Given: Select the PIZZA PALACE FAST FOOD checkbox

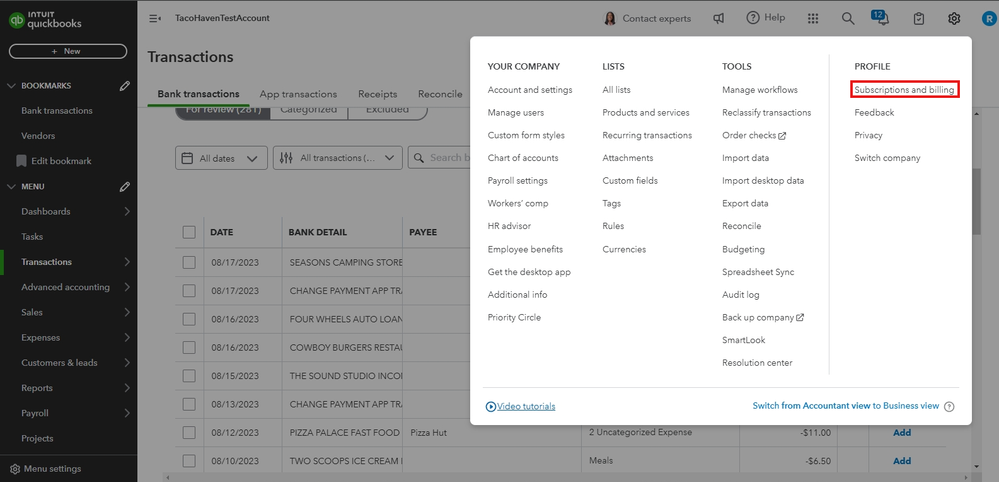Looking at the screenshot, I should [x=189, y=432].
